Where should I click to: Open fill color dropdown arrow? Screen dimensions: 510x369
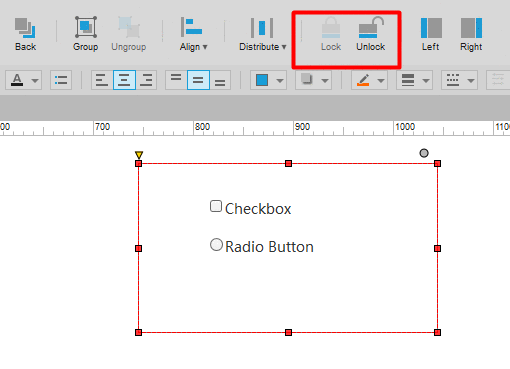click(280, 80)
